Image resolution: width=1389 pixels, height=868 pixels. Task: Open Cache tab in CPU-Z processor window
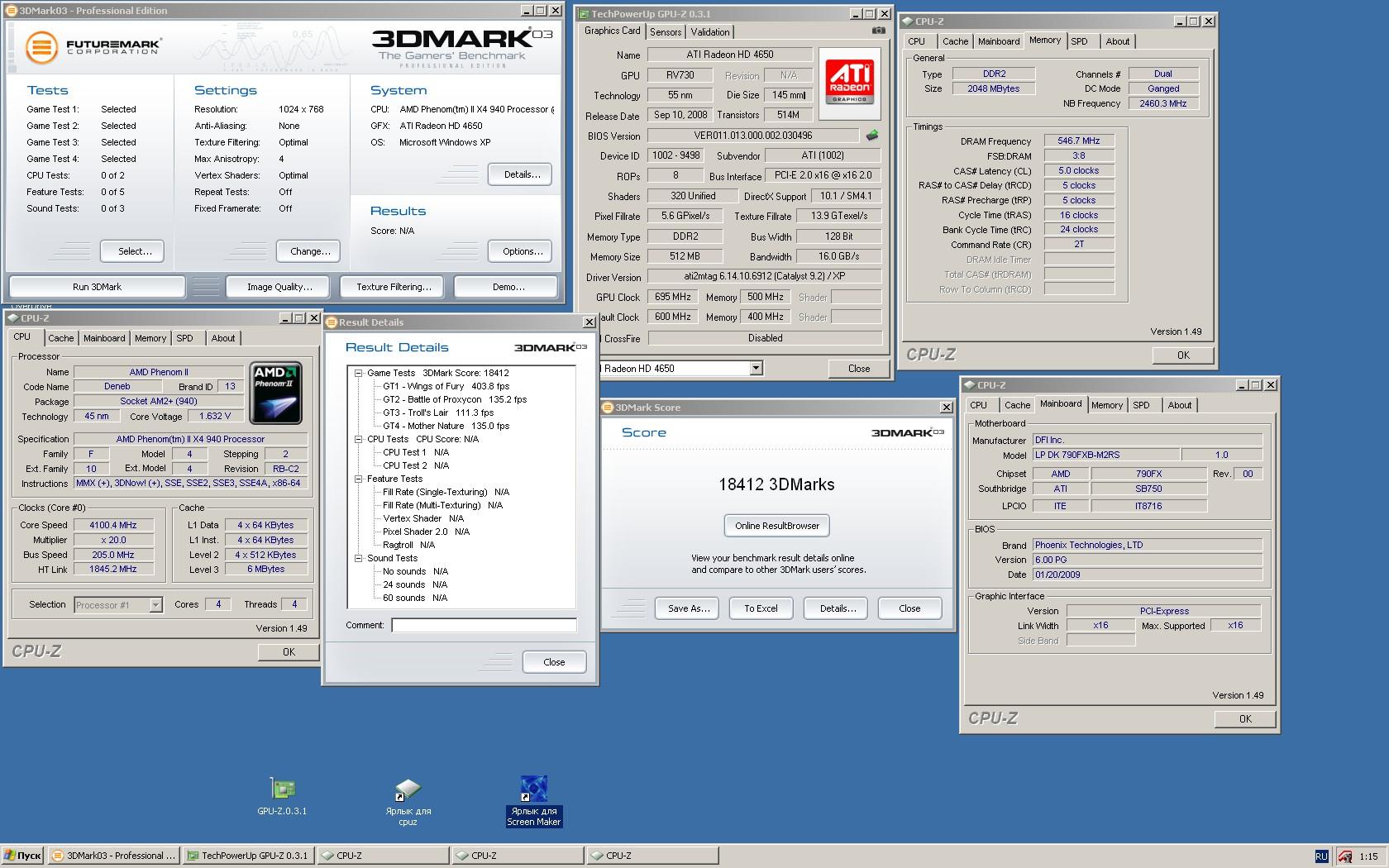click(60, 338)
